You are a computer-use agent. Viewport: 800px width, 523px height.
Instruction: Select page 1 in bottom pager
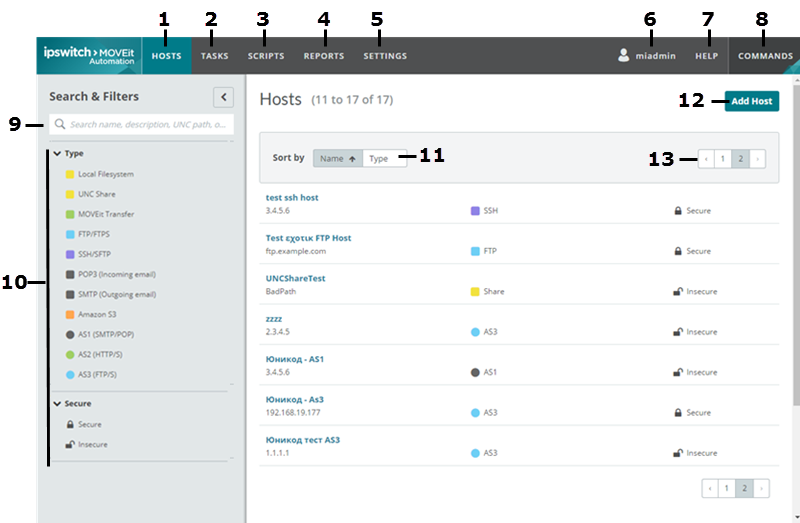[727, 488]
